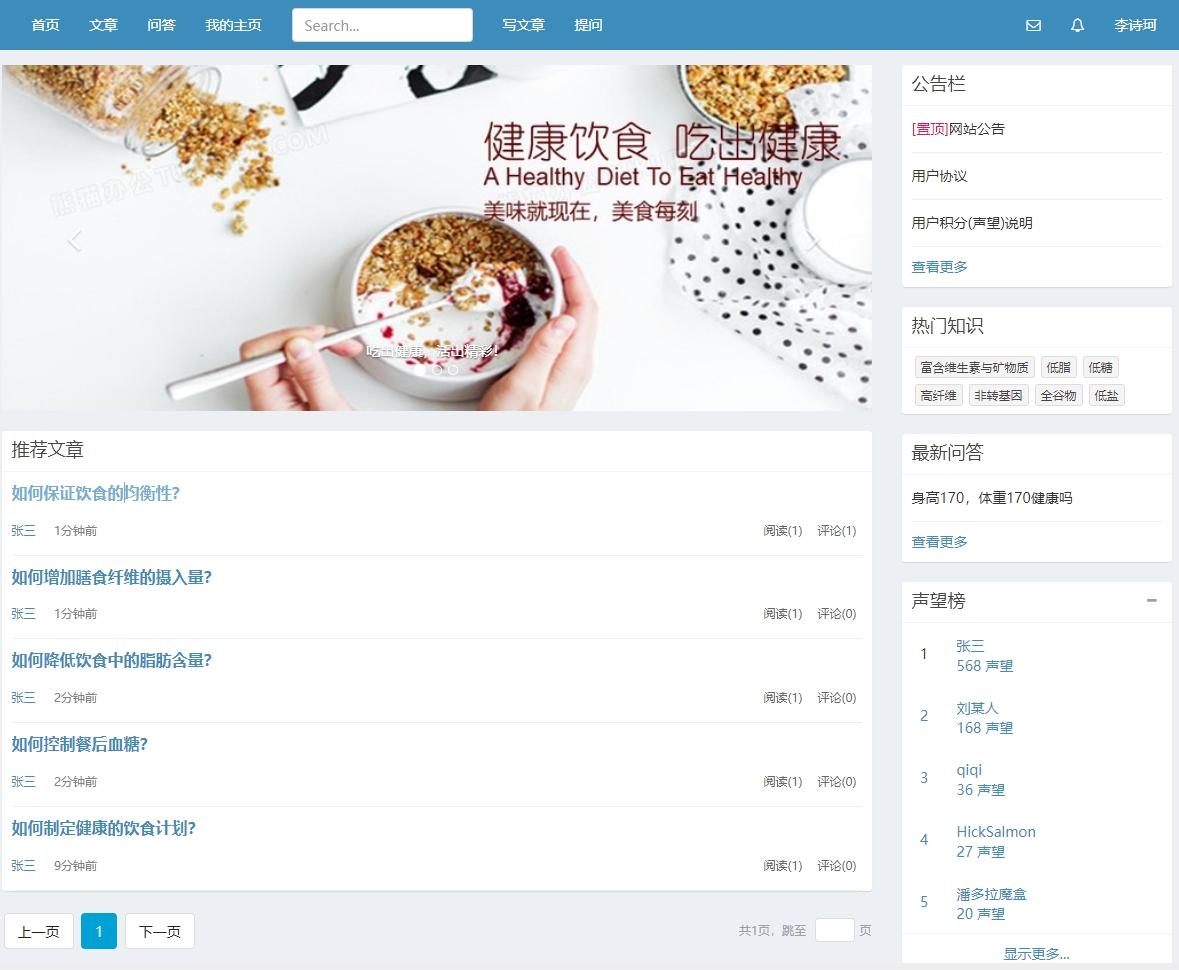This screenshot has height=970, width=1179.
Task: Click page 1 pagination button
Action: [99, 931]
